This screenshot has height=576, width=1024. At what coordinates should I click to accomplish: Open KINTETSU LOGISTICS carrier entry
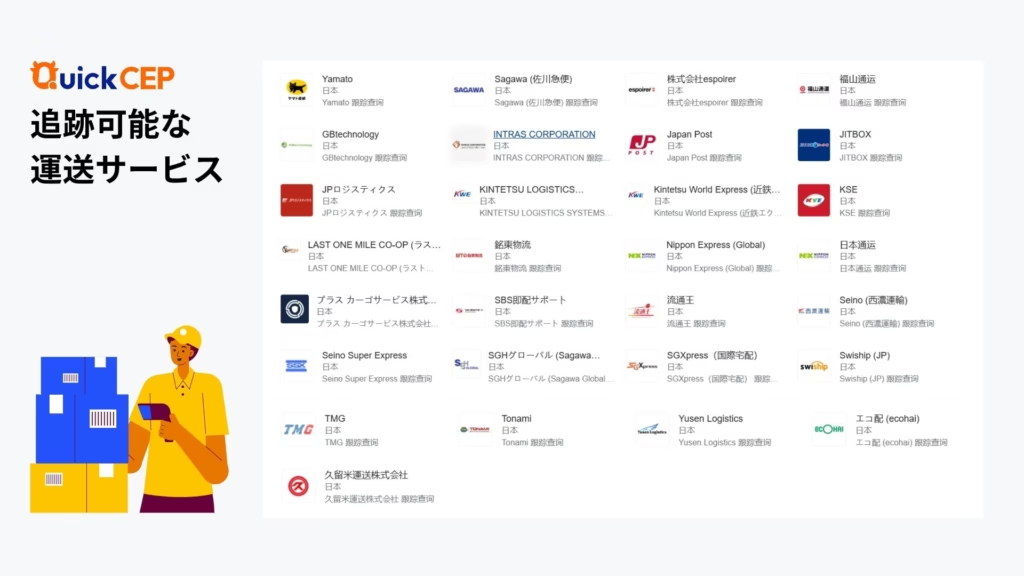(x=532, y=189)
